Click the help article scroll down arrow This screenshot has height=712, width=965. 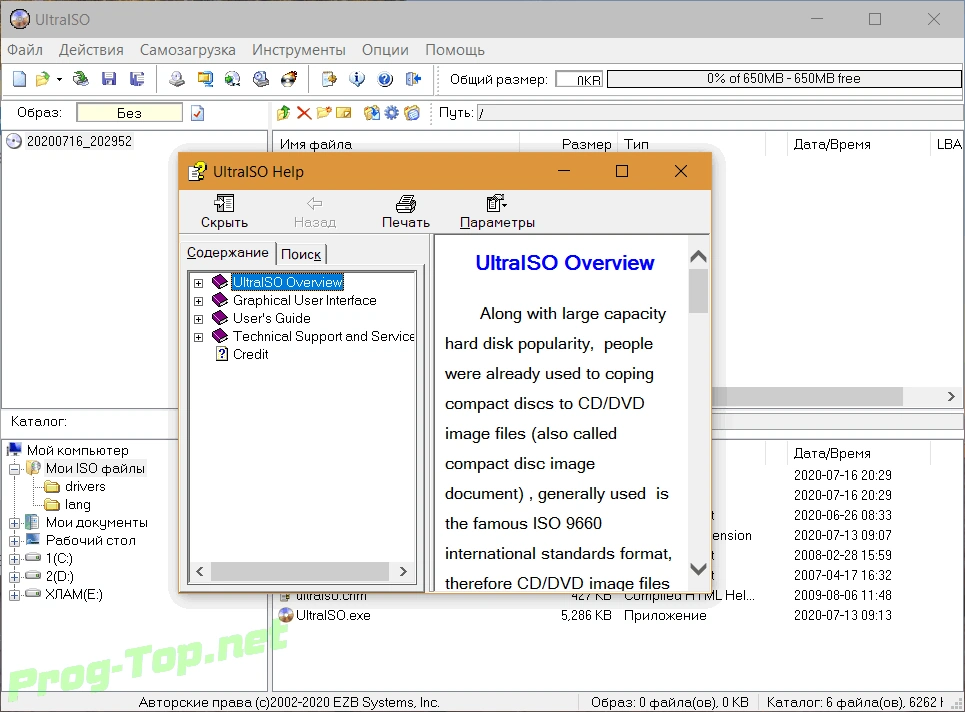(698, 569)
